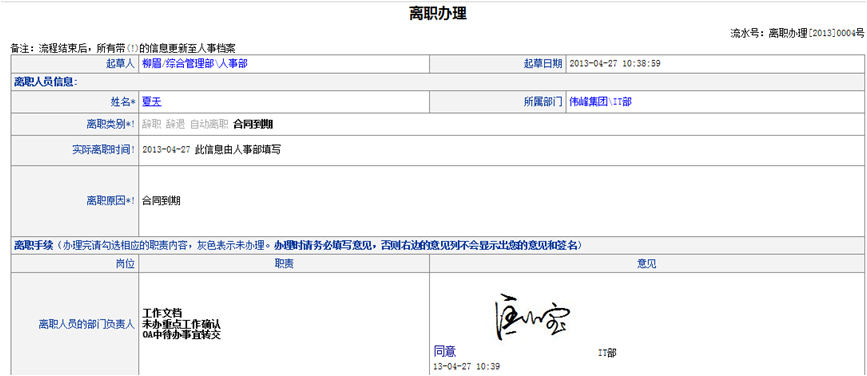Open drafter link 柳眉/综合管理部\人事部

coord(195,64)
